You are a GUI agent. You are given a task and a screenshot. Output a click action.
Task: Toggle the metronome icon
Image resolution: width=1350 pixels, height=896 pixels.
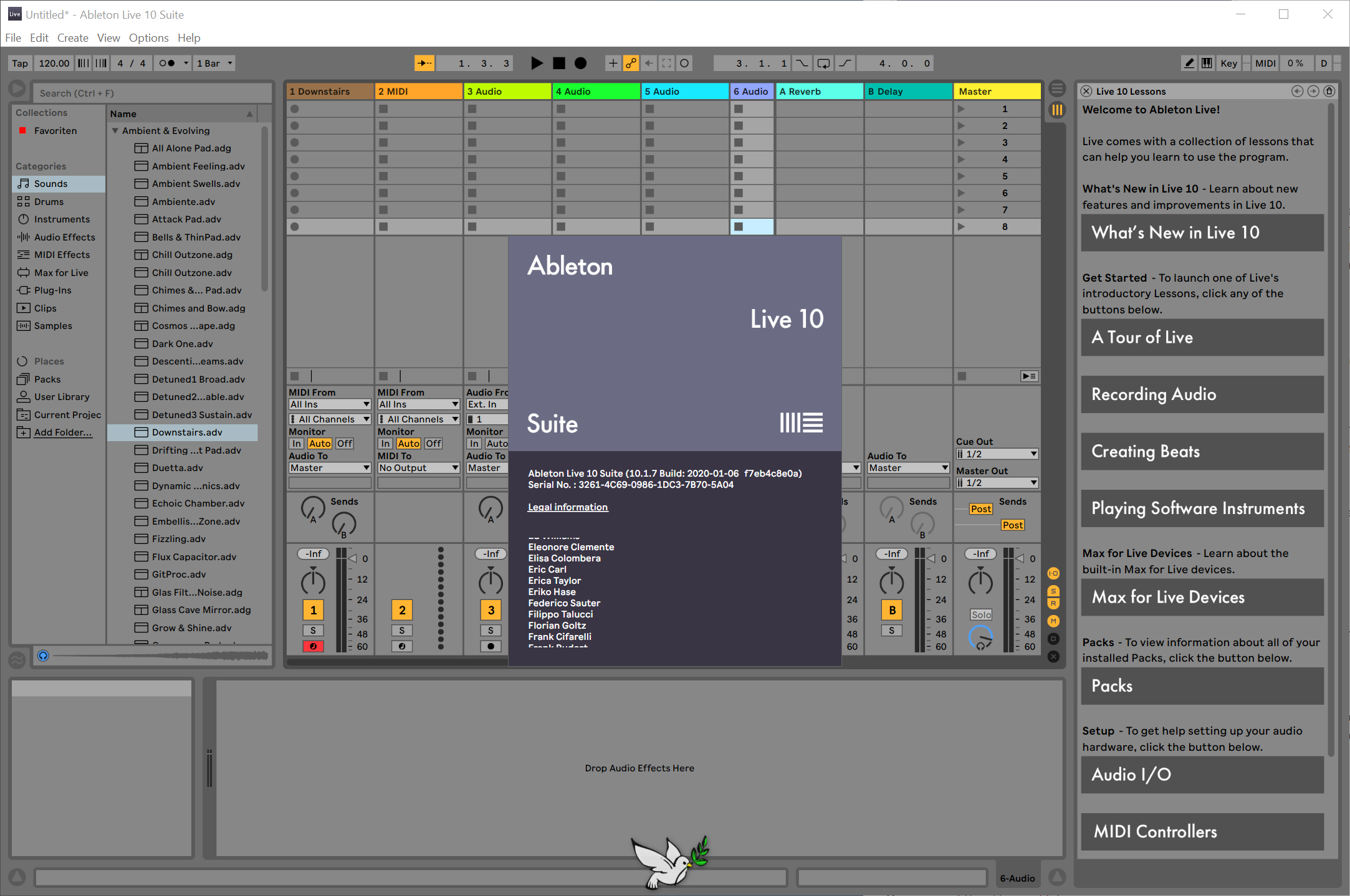[x=167, y=63]
